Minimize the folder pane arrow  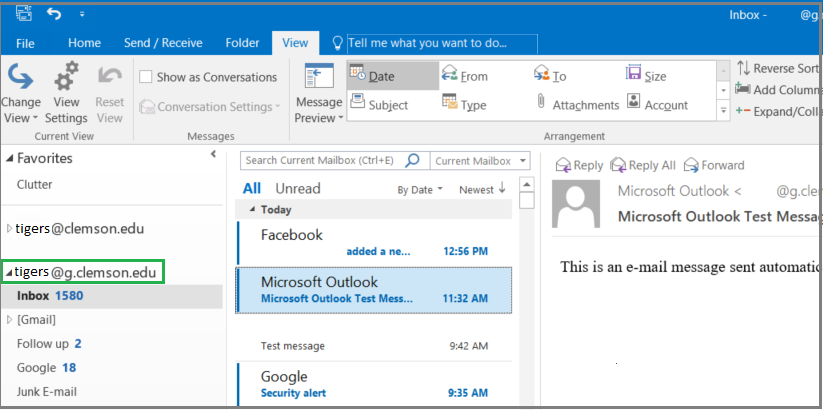click(x=213, y=154)
